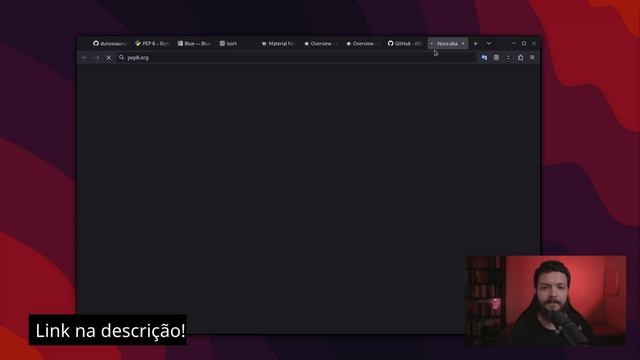This screenshot has height=360, width=640.
Task: Click the search icon in address bar
Action: [122, 58]
